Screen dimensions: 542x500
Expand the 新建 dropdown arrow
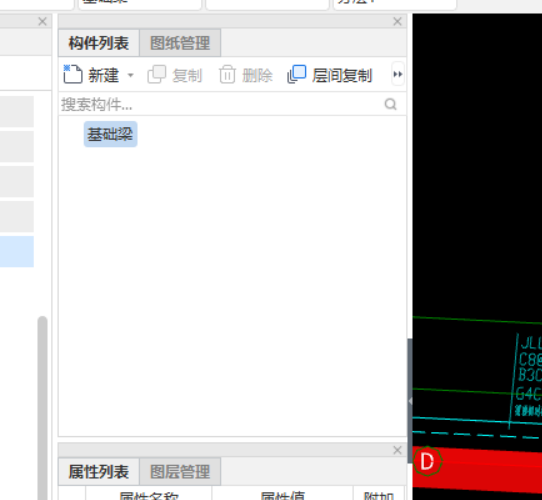point(131,75)
